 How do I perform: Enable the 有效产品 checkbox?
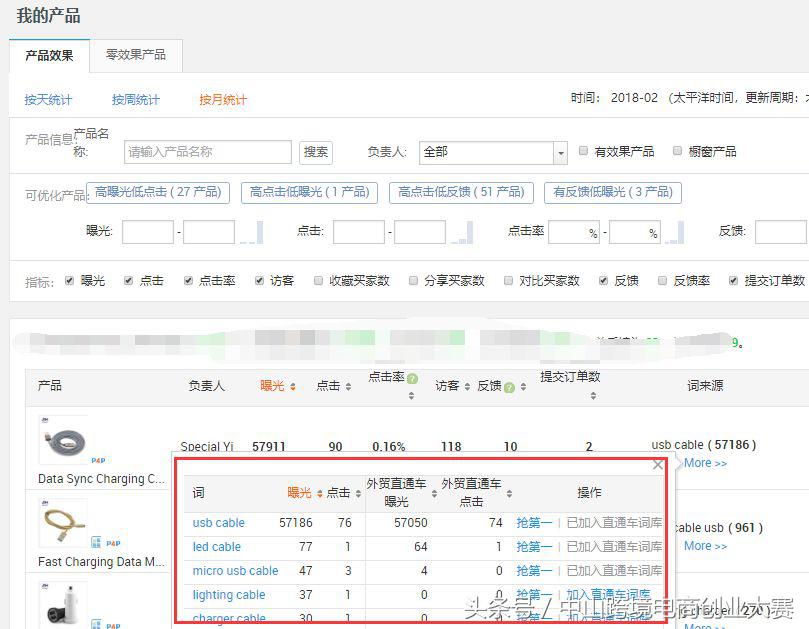(584, 150)
